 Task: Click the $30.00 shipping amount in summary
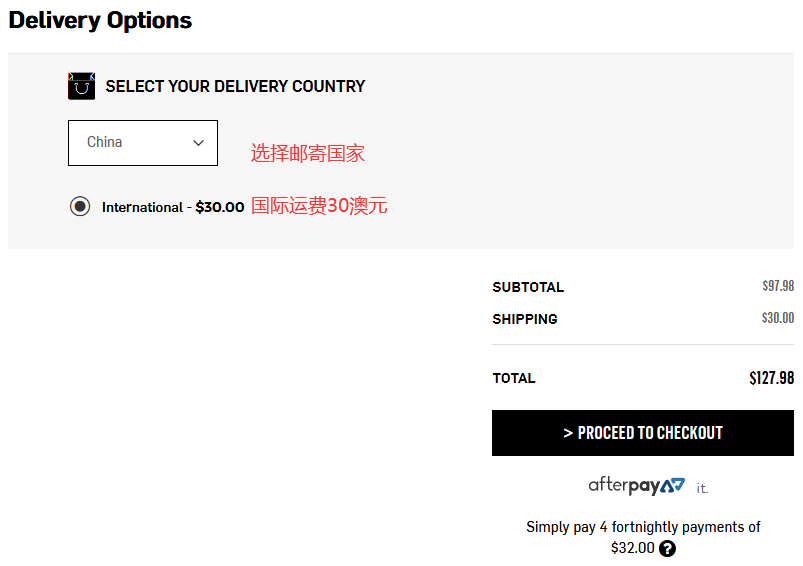[x=777, y=318]
